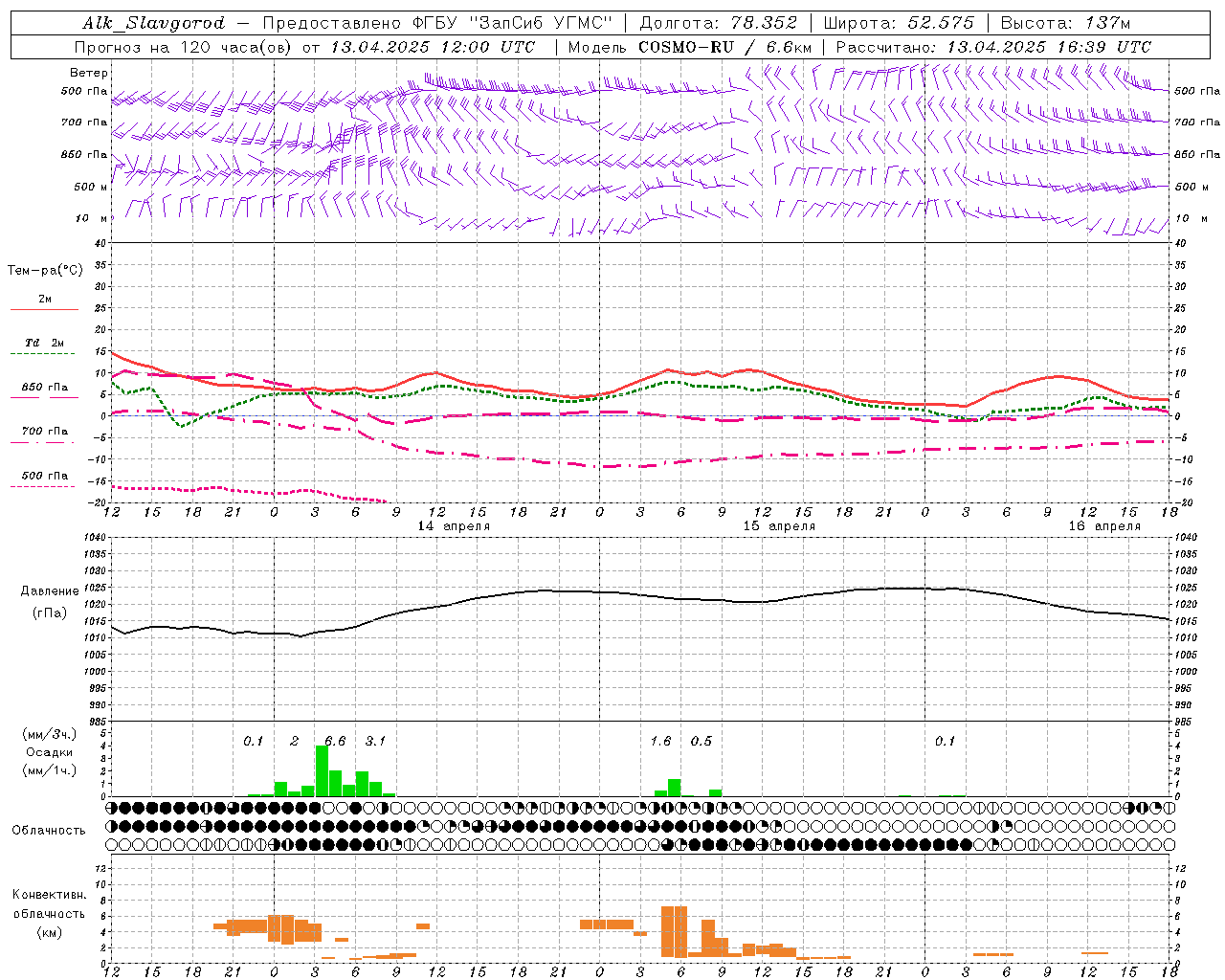Click the '(км)' unit under convective cloudiness
This screenshot has width=1225, height=980.
[49, 932]
